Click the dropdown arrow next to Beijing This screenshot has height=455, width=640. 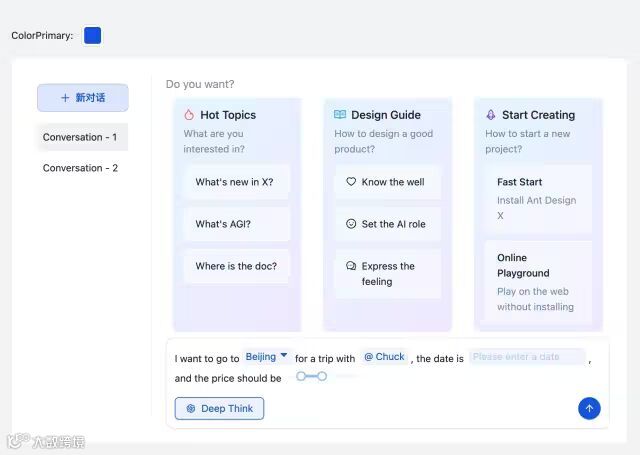284,355
